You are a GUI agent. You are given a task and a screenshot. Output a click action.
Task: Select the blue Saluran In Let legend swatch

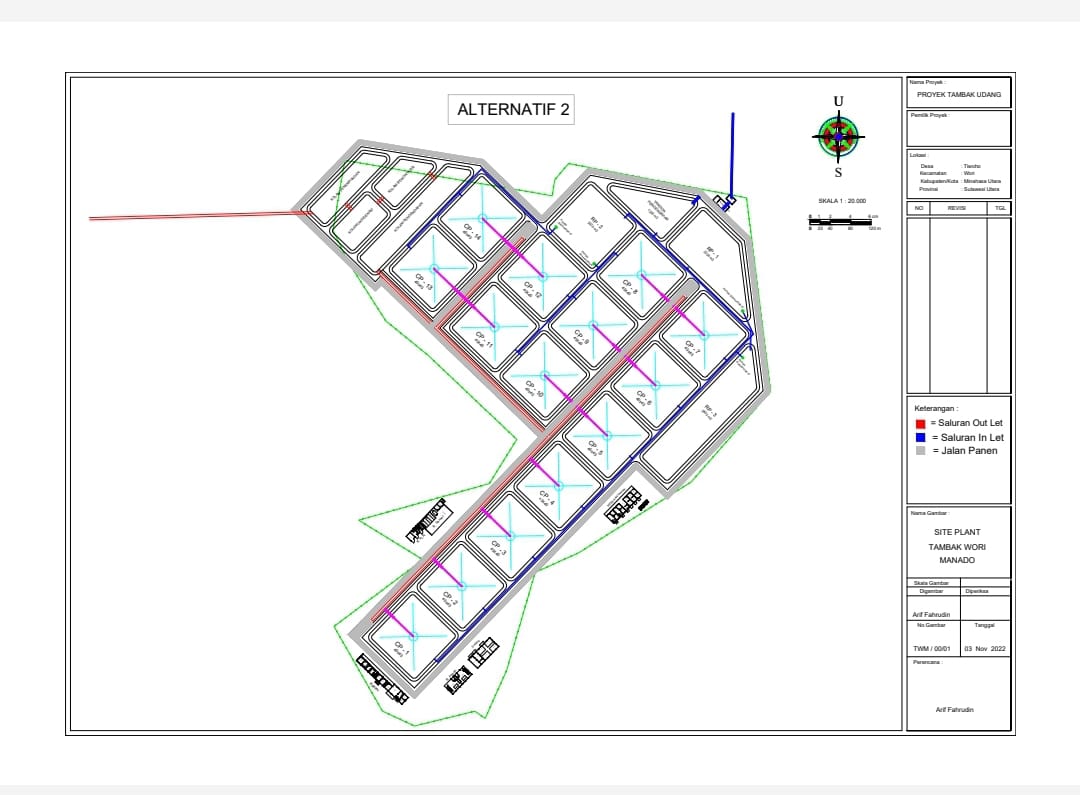pyautogui.click(x=920, y=438)
